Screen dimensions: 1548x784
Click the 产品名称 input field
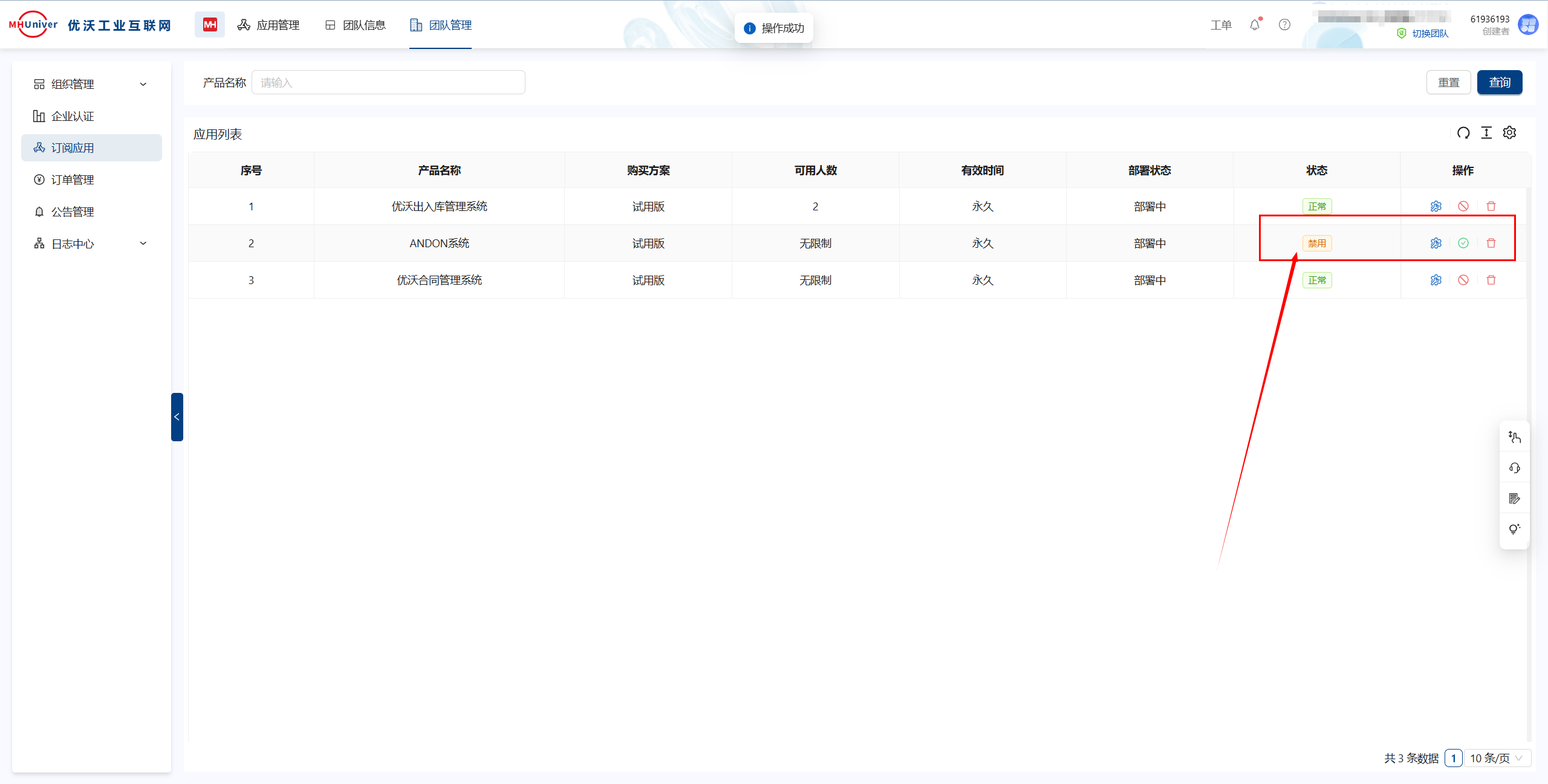388,82
